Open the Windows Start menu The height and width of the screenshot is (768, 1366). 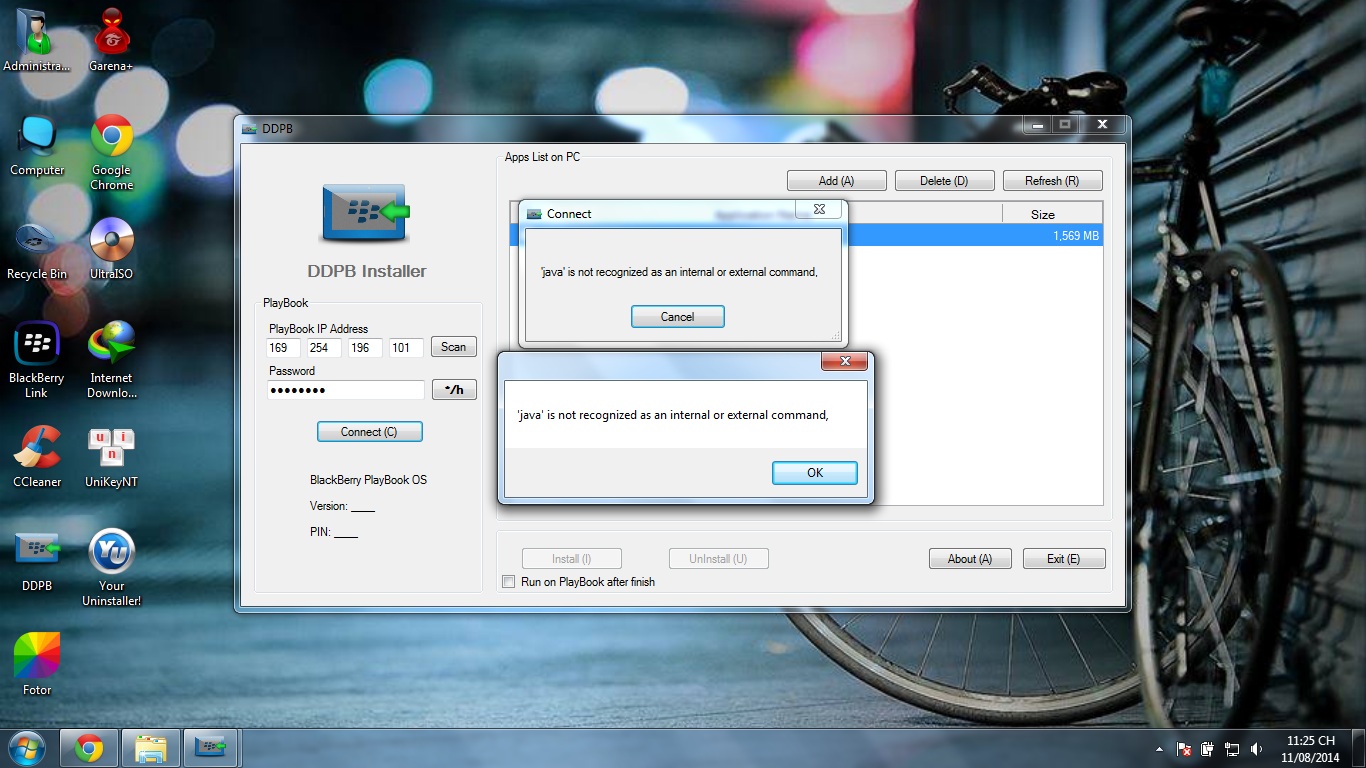coord(27,748)
